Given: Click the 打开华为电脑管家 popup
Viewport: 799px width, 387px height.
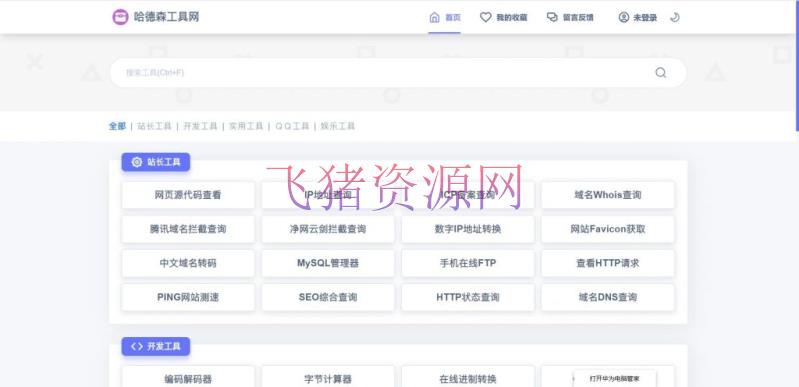Looking at the screenshot, I should 615,378.
